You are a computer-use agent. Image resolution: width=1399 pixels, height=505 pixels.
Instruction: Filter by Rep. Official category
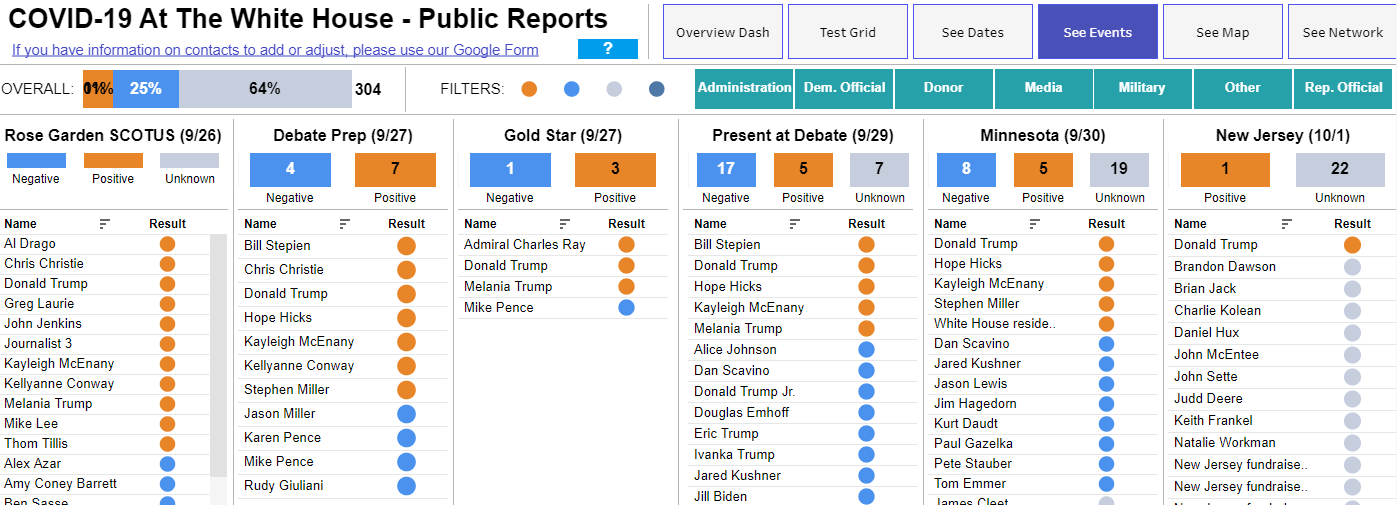tap(1345, 88)
